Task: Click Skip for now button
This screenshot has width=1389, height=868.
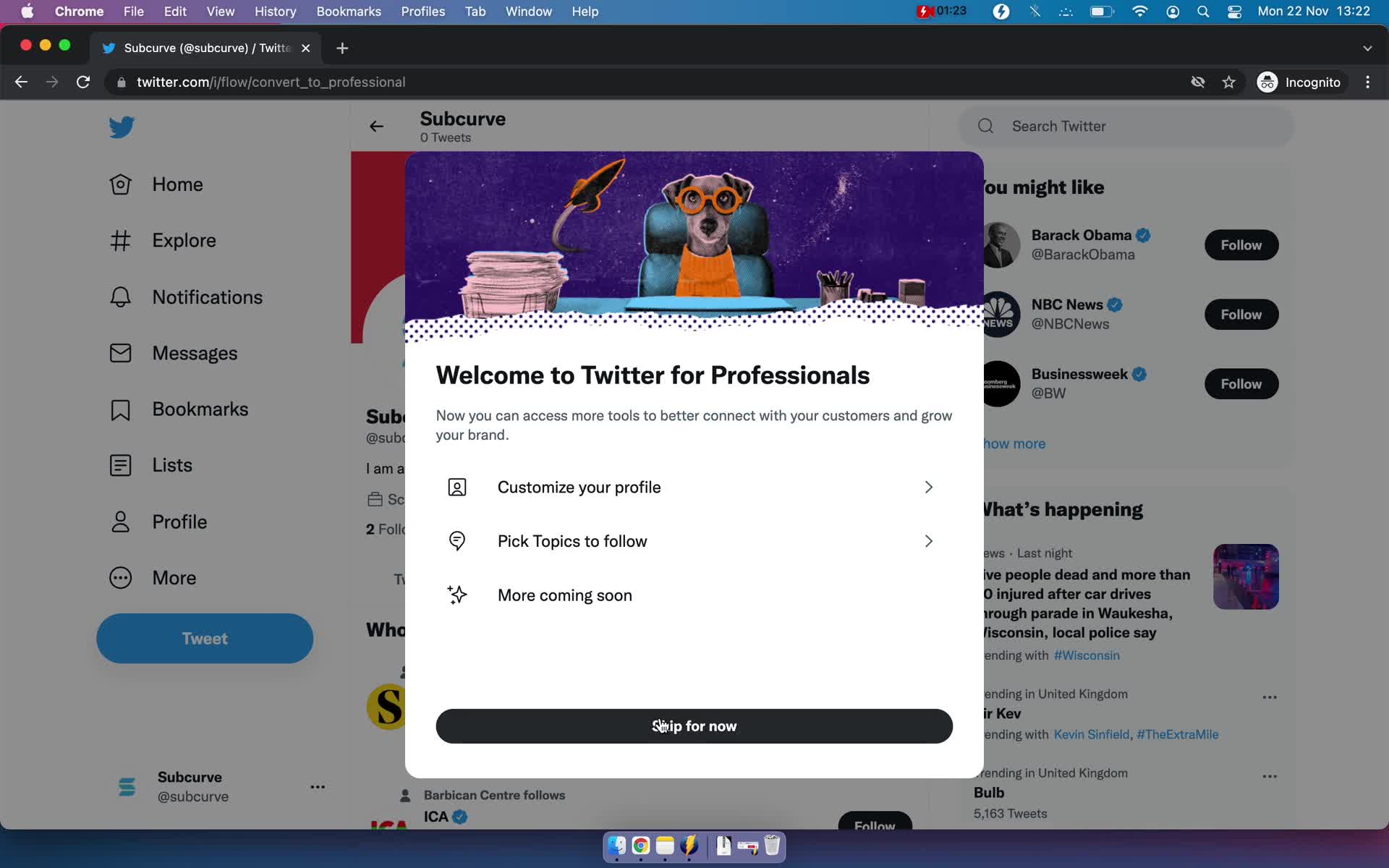Action: pos(694,726)
